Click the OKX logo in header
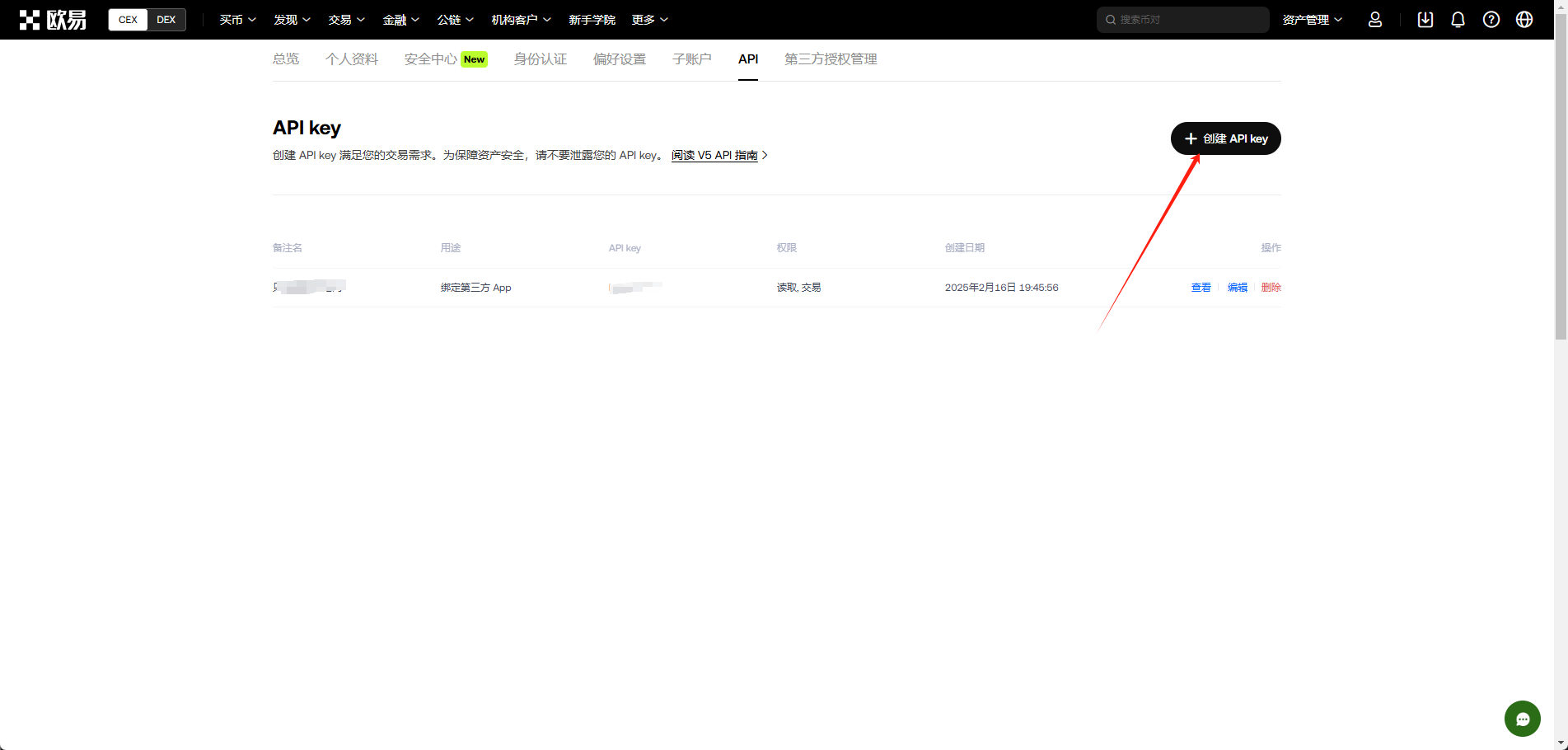Image resolution: width=1568 pixels, height=750 pixels. point(53,20)
